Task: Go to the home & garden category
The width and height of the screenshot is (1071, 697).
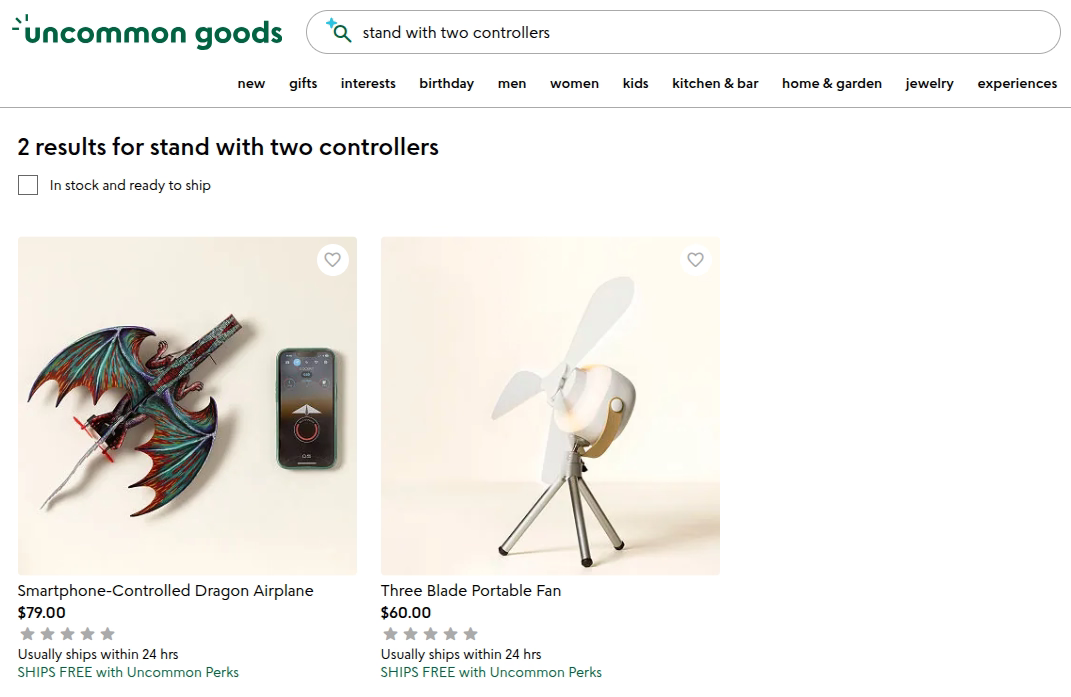Action: pyautogui.click(x=832, y=83)
